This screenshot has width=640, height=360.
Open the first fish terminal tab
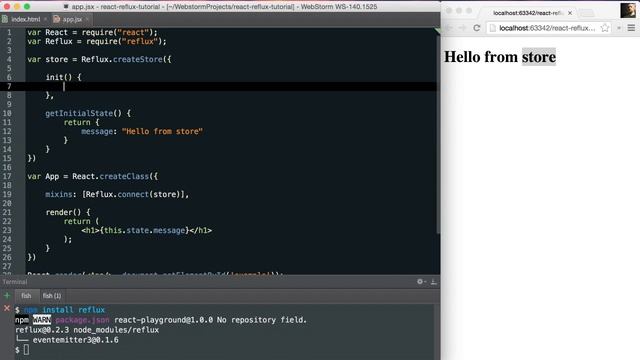point(26,296)
